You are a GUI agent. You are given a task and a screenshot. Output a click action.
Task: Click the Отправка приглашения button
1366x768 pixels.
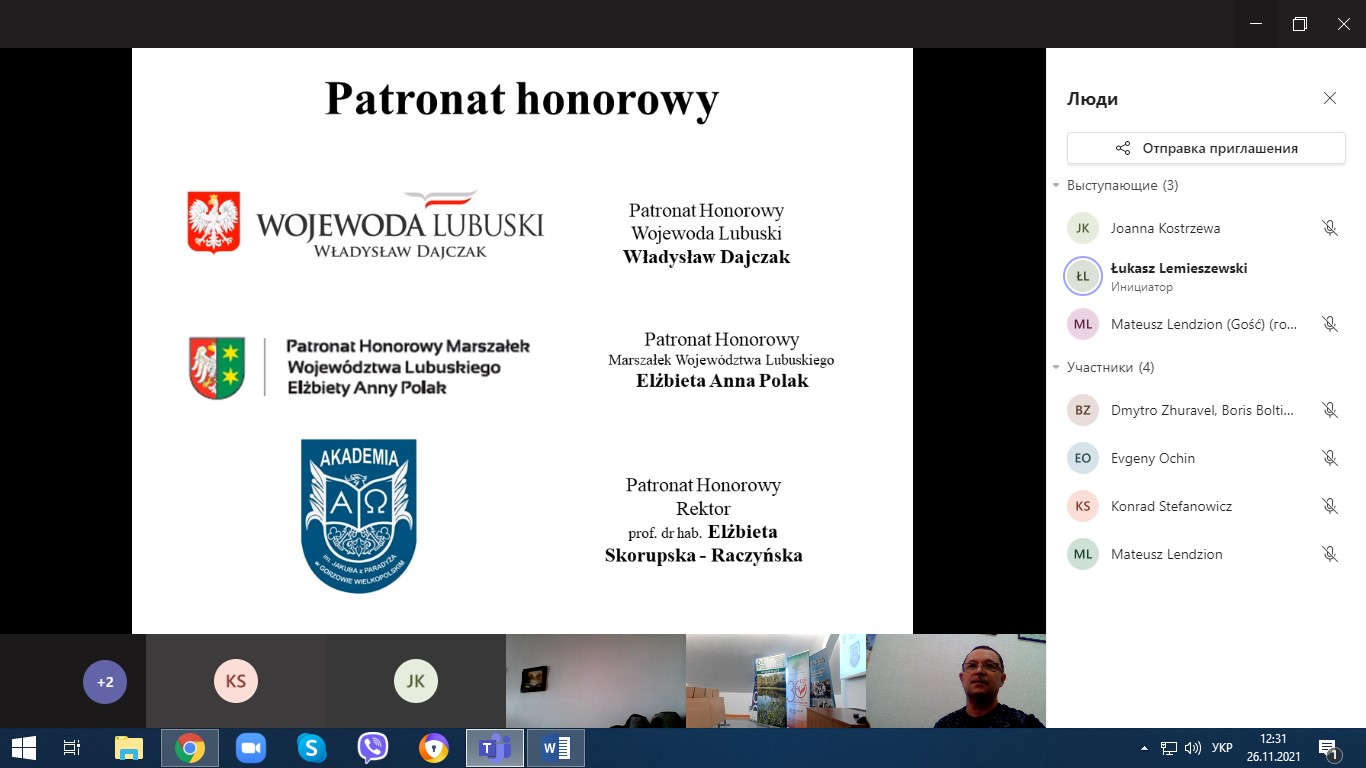[1206, 148]
